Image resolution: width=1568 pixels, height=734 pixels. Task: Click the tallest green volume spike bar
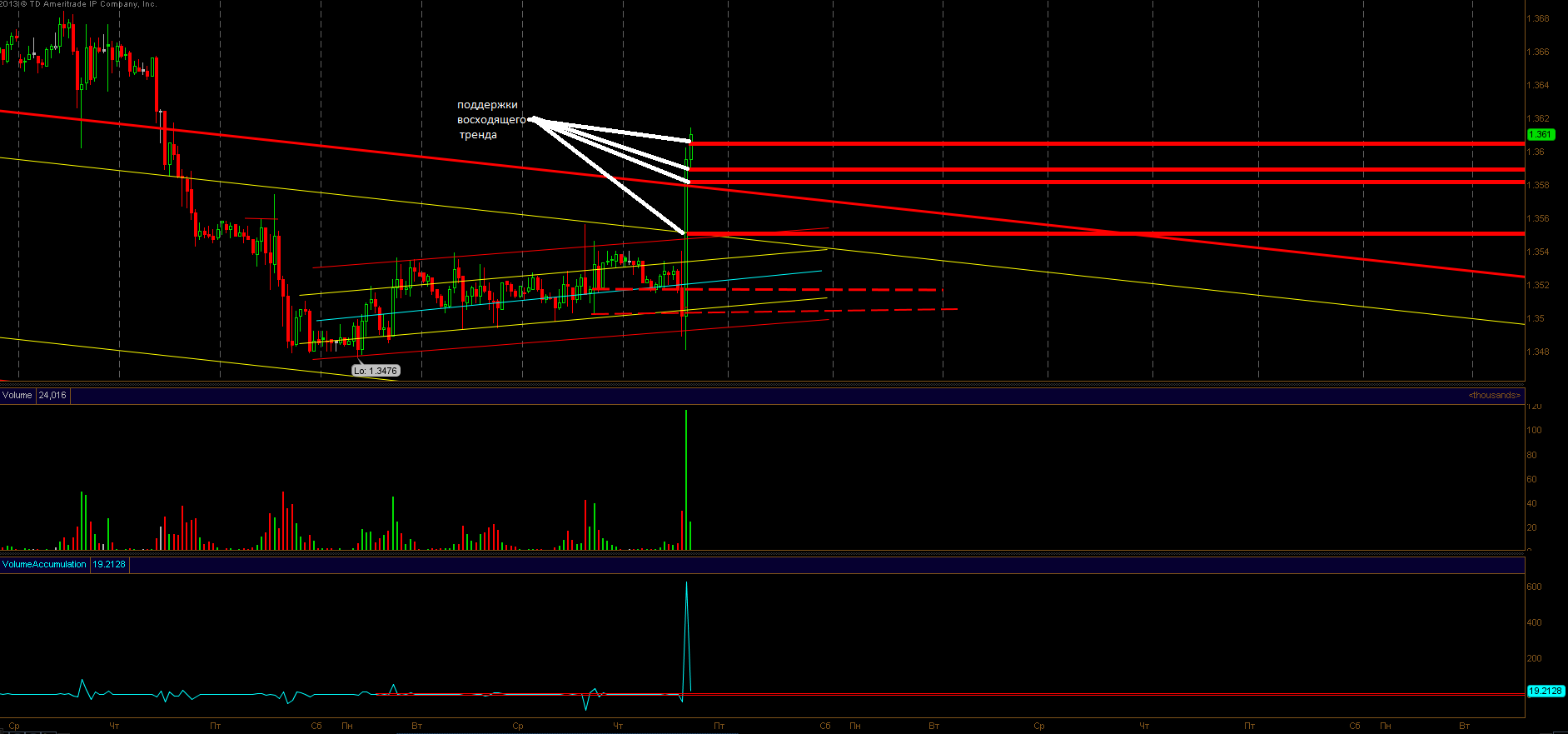pos(686,479)
